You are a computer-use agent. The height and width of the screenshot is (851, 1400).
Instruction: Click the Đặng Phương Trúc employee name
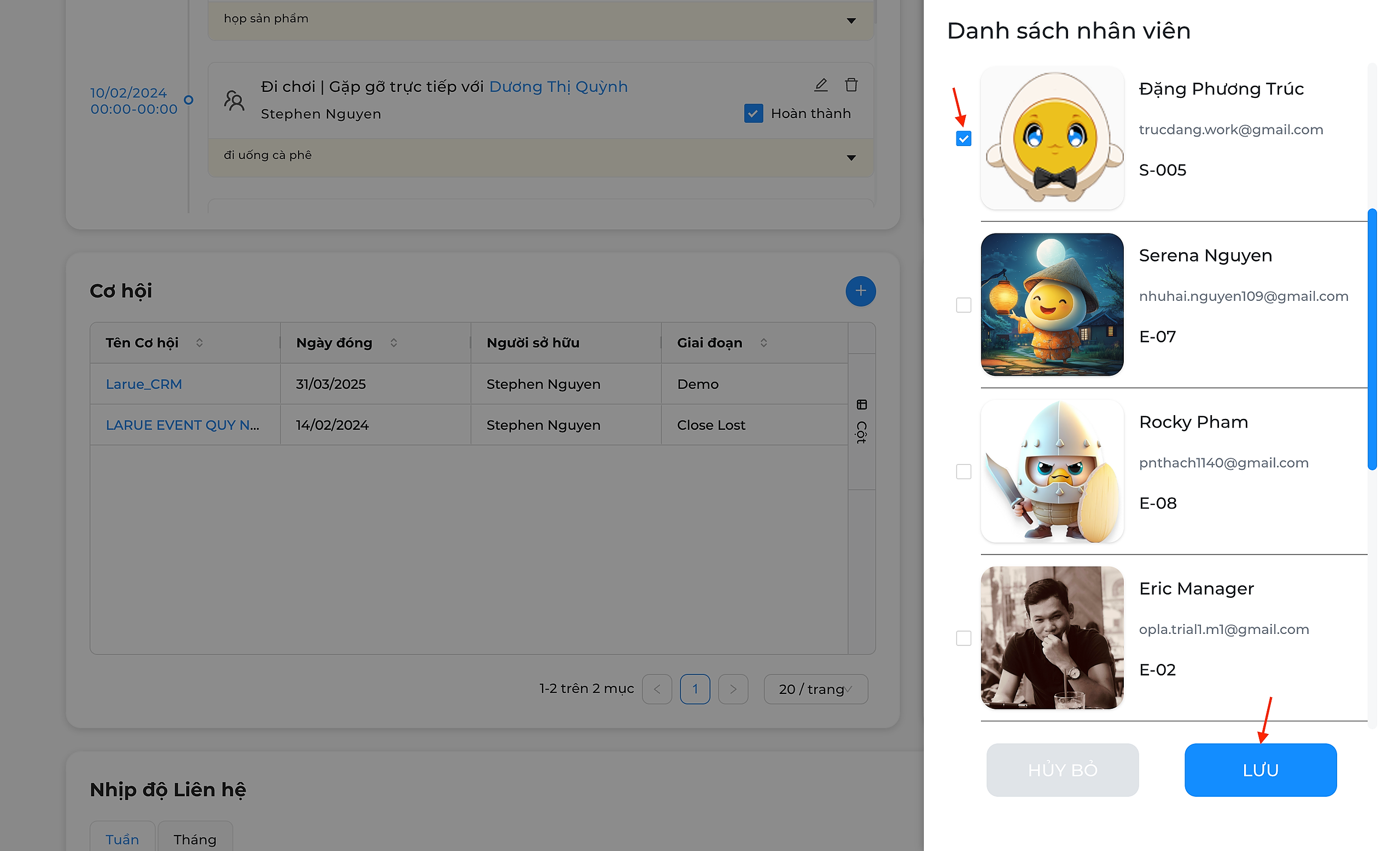(x=1222, y=89)
